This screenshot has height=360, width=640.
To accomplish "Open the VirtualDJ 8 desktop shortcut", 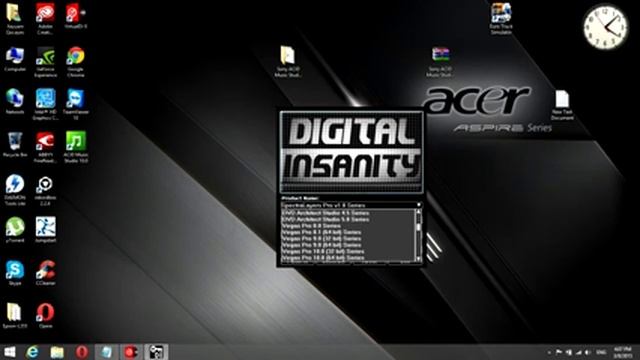I will point(76,16).
